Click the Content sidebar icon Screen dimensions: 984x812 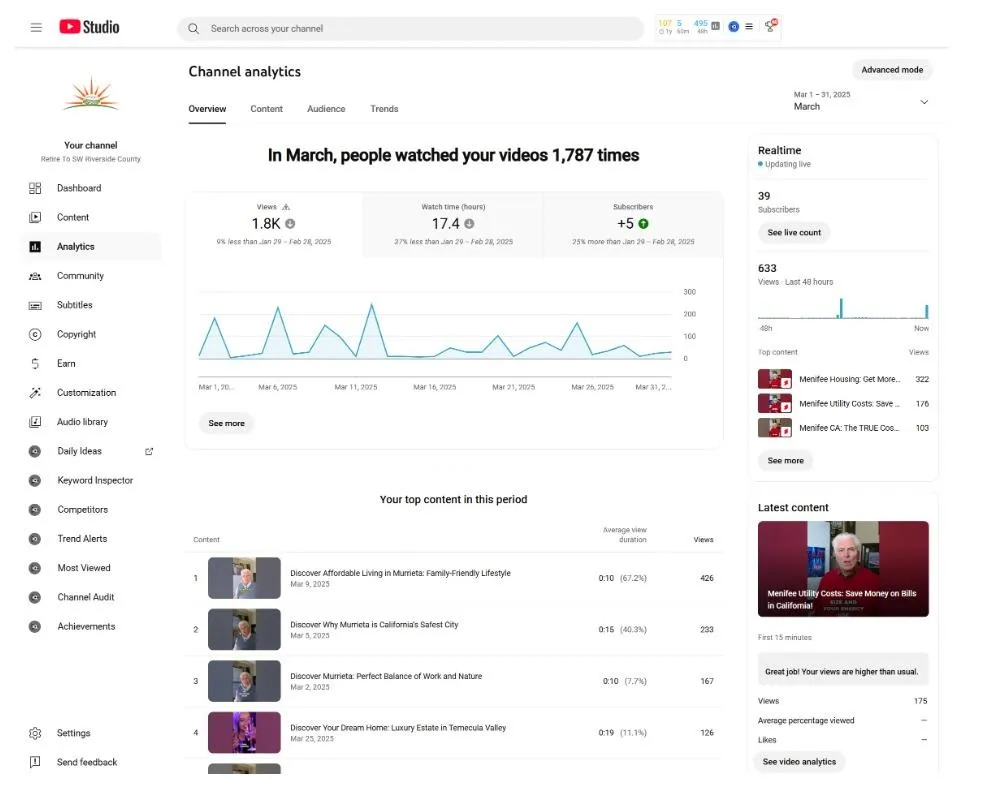click(x=35, y=217)
